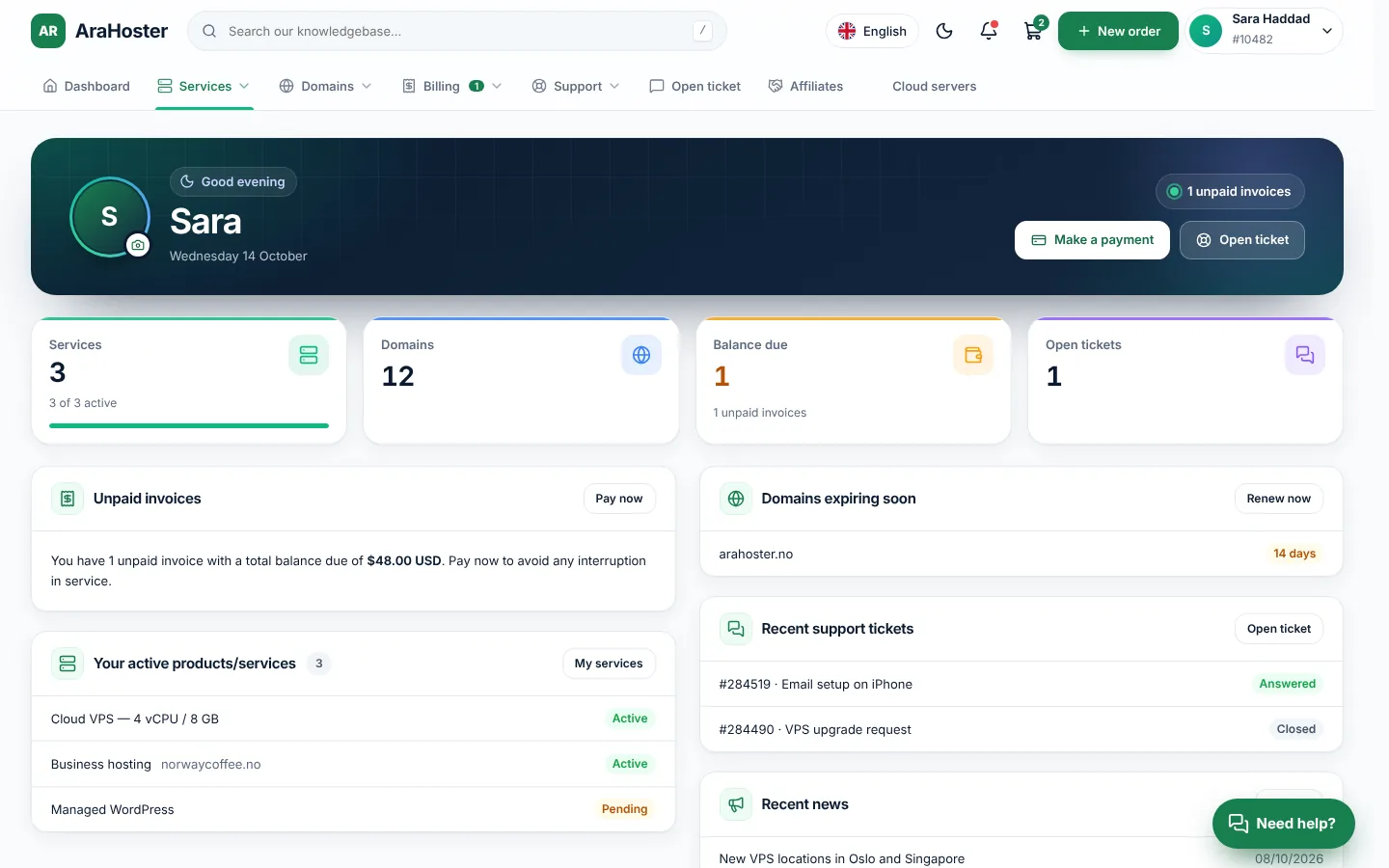Screen dimensions: 1389x868
Task: Click the Need help? chat button
Action: (1284, 824)
